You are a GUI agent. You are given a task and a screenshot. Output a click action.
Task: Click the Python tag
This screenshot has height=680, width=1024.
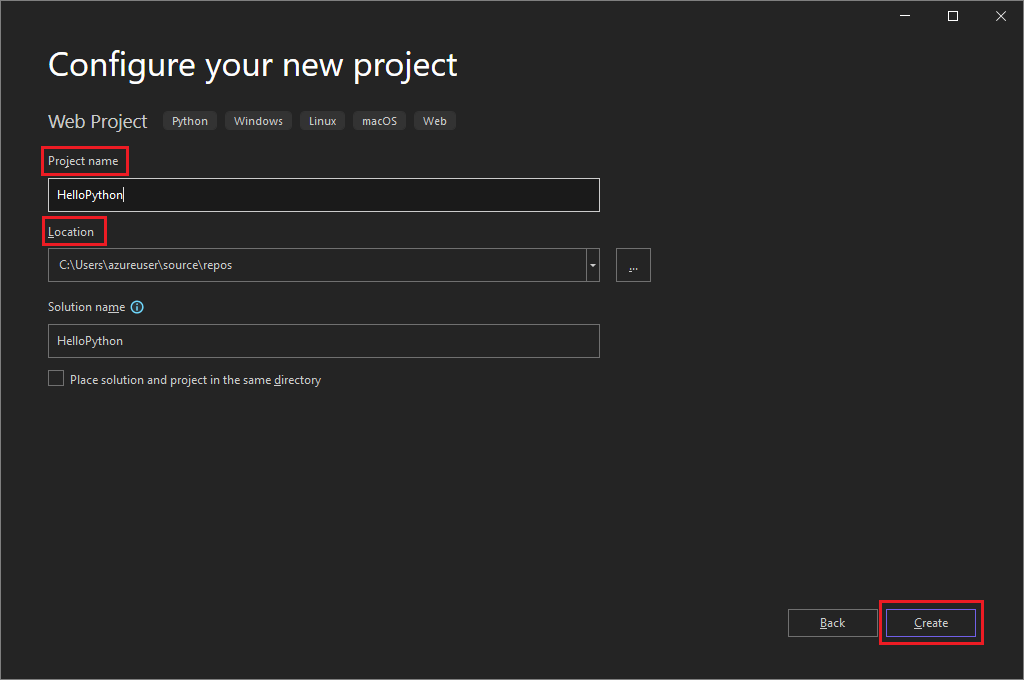point(190,121)
